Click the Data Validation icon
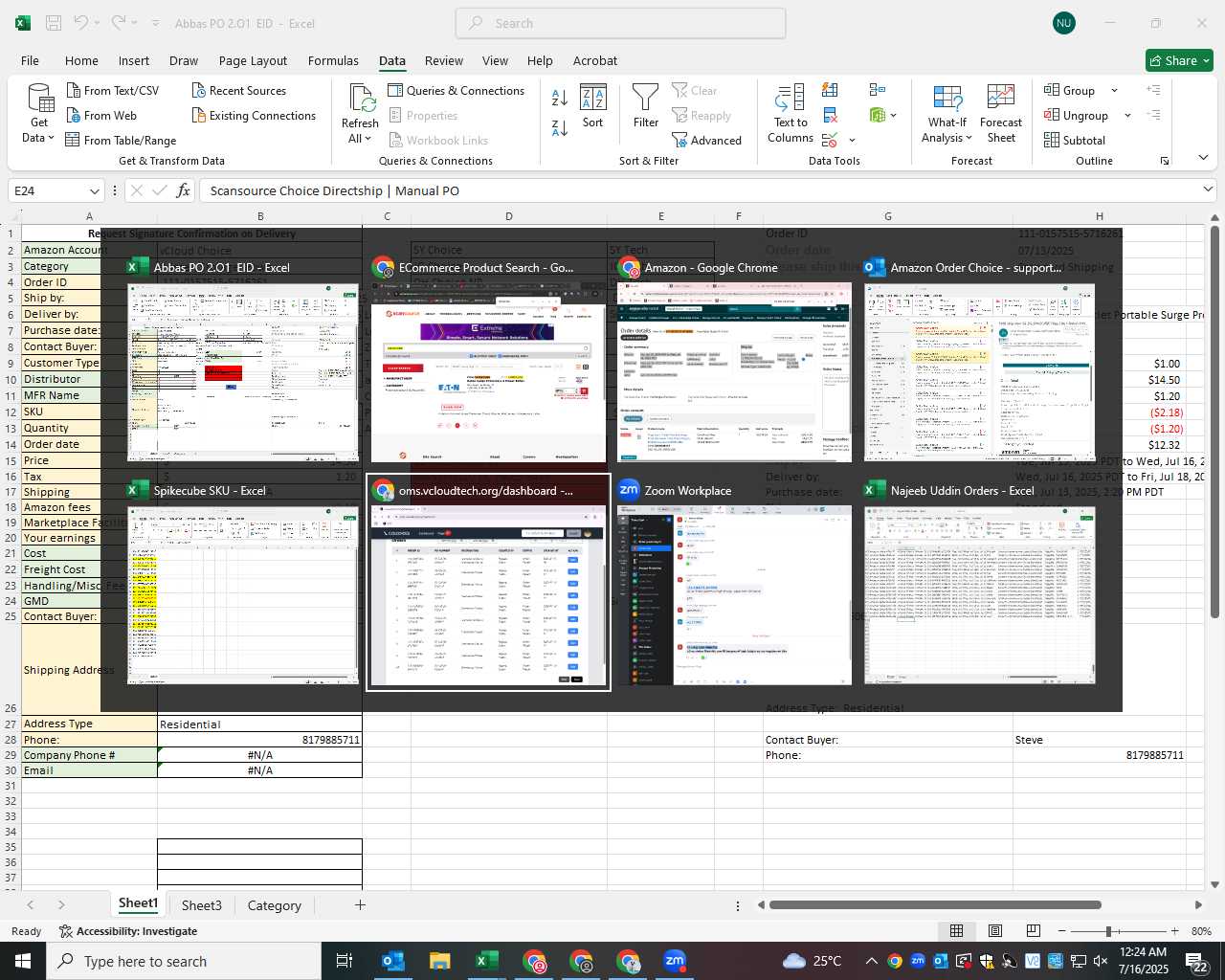 [x=831, y=140]
